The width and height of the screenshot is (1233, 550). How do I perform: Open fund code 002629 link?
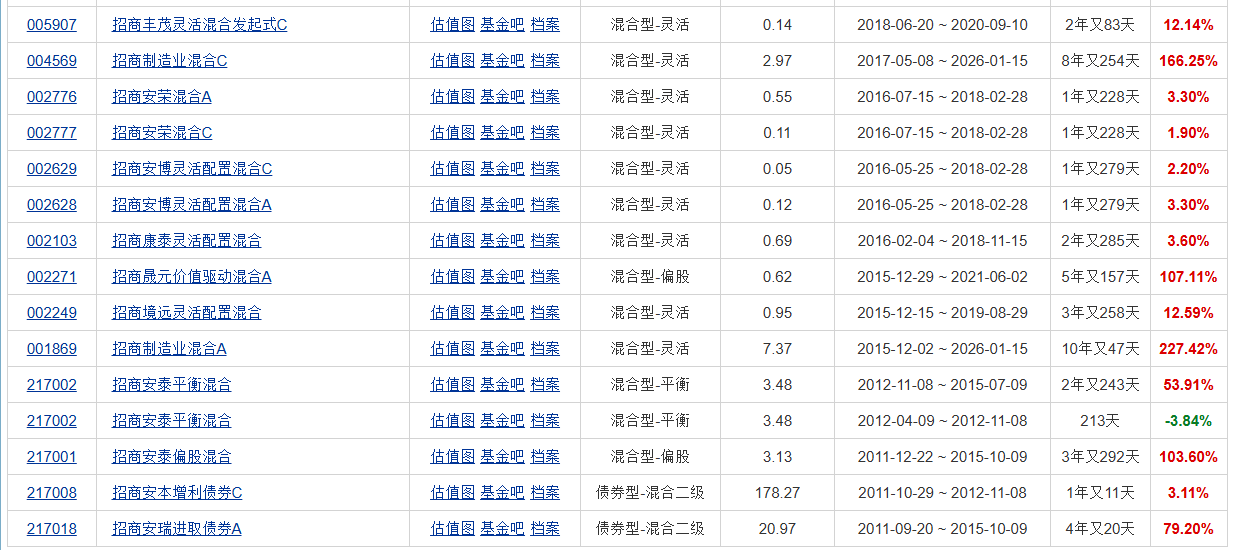51,169
